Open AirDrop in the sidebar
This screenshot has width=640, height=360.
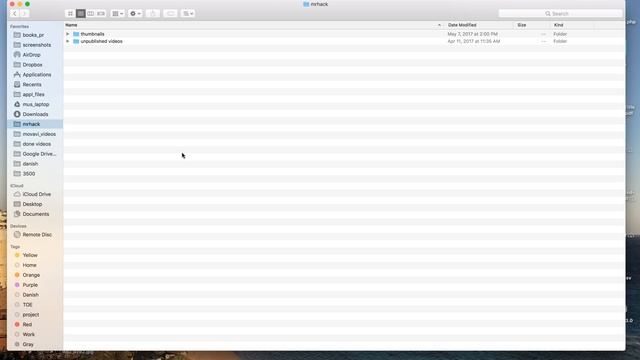click(x=35, y=55)
